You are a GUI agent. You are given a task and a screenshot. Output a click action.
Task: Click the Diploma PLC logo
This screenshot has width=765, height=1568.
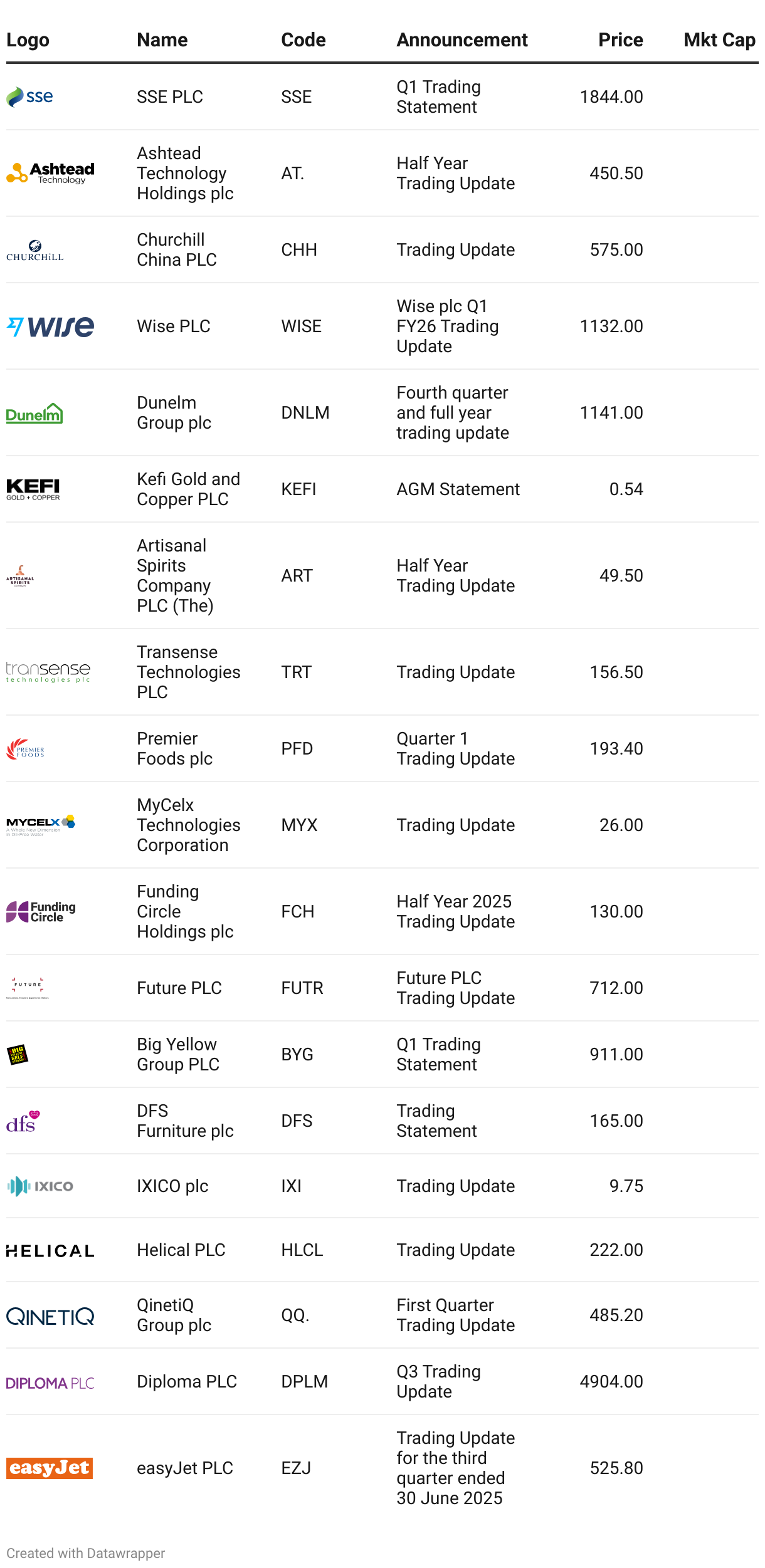point(50,1382)
